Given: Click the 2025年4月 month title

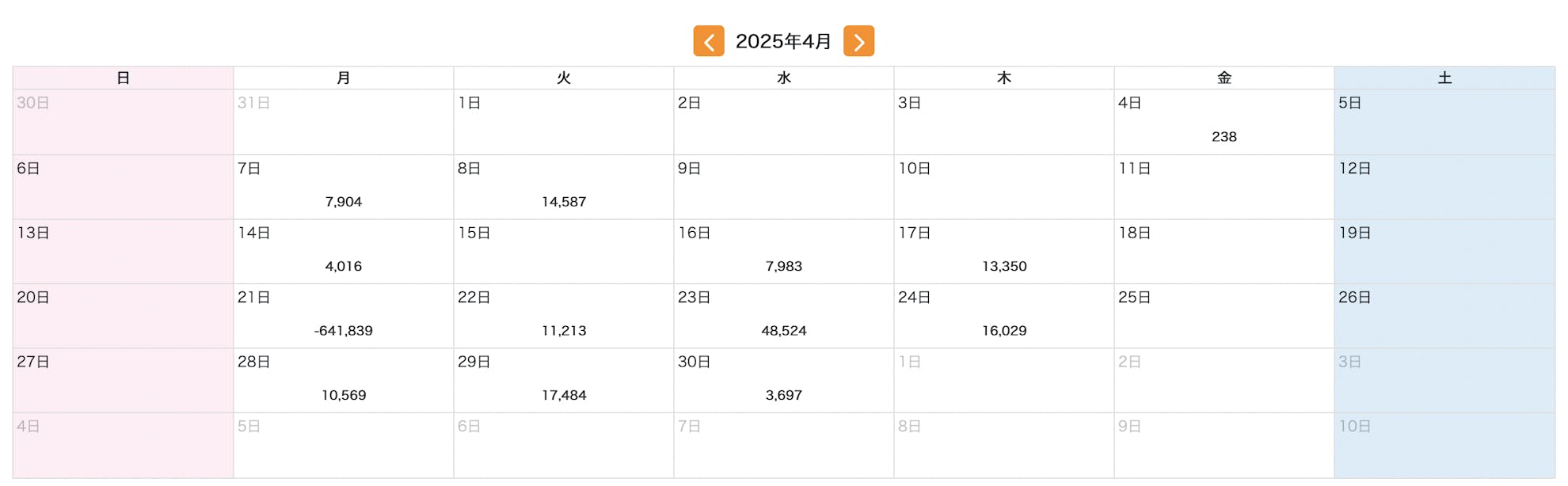Looking at the screenshot, I should click(x=783, y=41).
